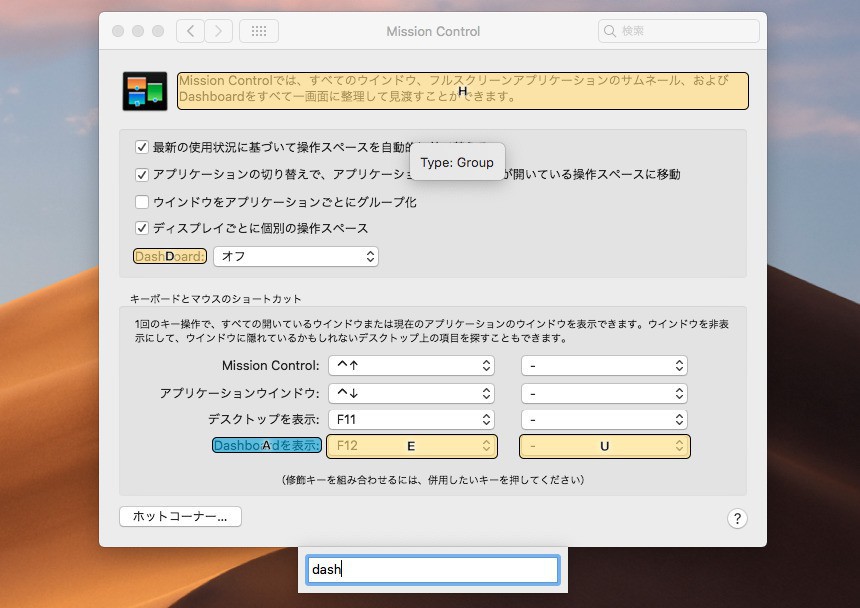Screen dimensions: 860x608
Task: Click the text field containing dash
Action: pyautogui.click(x=432, y=570)
